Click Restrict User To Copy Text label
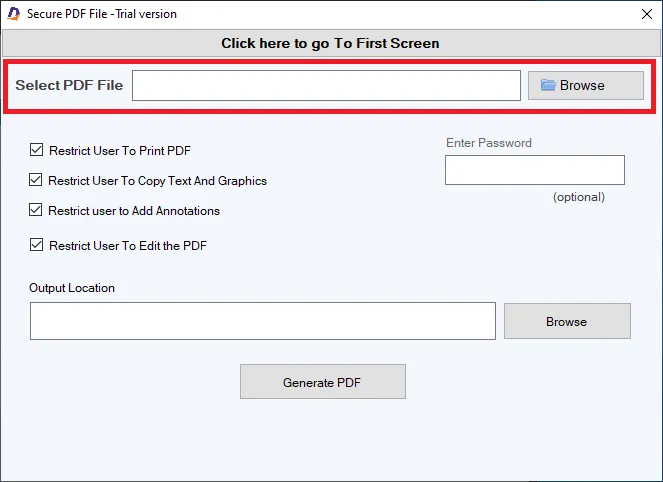This screenshot has height=482, width=663. point(157,181)
